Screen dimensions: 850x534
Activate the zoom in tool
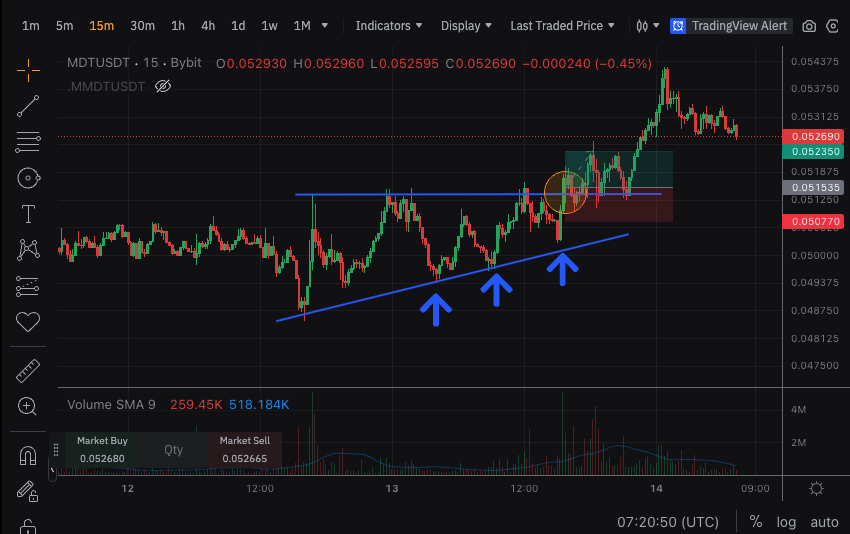27,406
